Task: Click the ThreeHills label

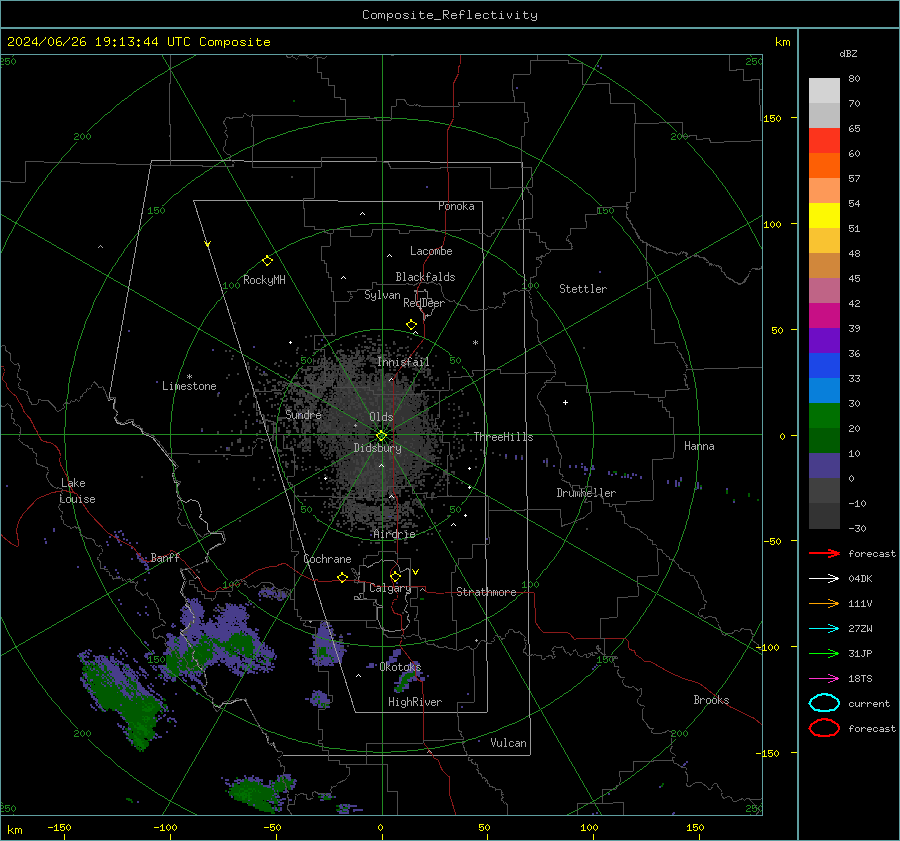Action: click(503, 437)
